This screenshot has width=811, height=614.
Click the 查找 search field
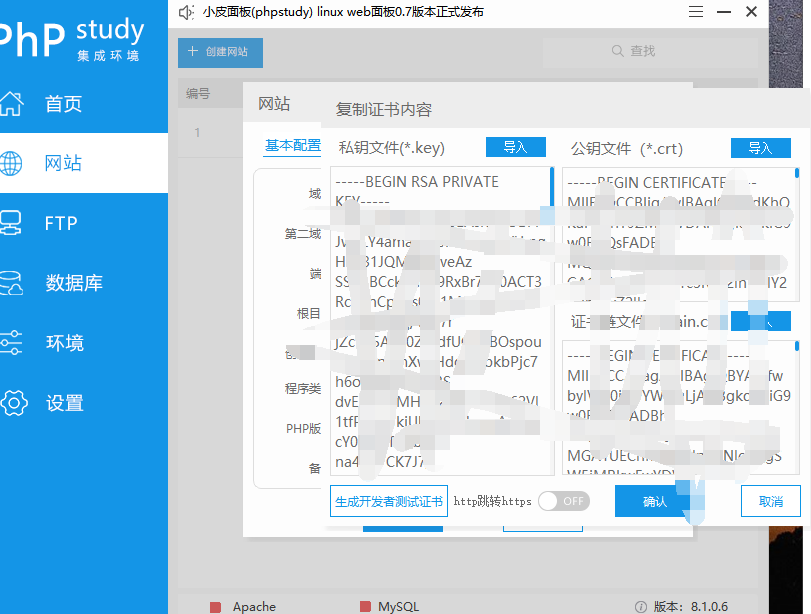(650, 51)
